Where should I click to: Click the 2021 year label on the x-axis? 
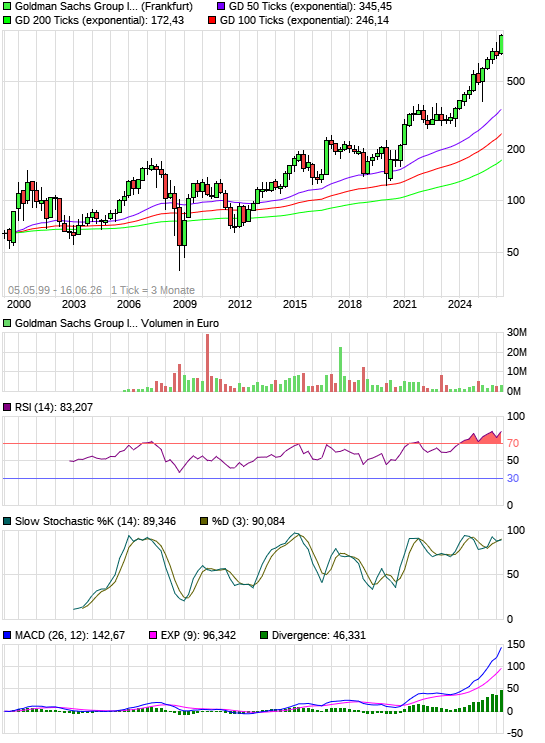click(x=405, y=304)
